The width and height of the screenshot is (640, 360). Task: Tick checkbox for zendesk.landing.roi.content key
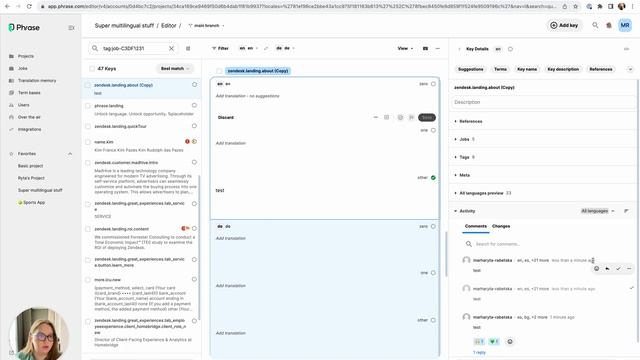88,229
